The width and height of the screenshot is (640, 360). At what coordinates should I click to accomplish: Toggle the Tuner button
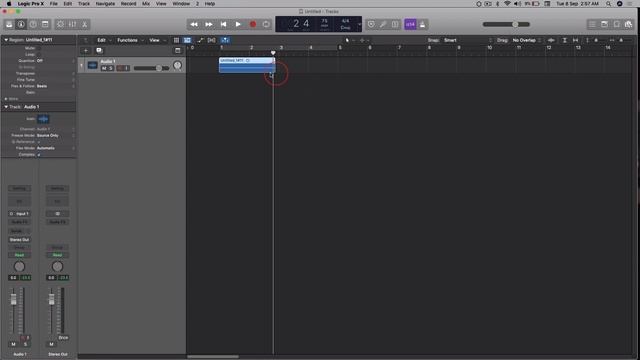point(371,24)
